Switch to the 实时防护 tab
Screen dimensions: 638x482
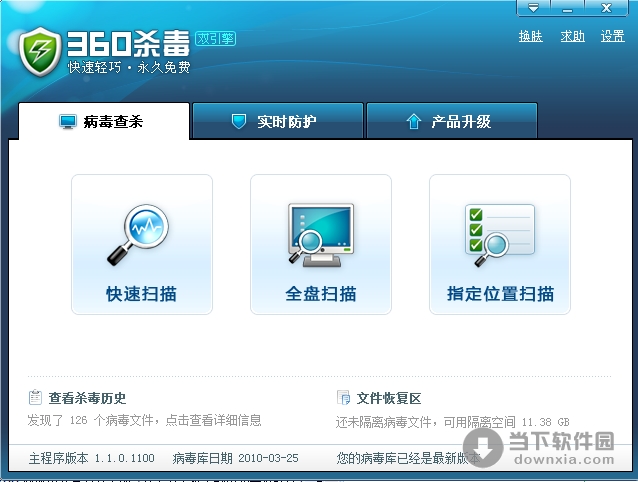pyautogui.click(x=278, y=121)
